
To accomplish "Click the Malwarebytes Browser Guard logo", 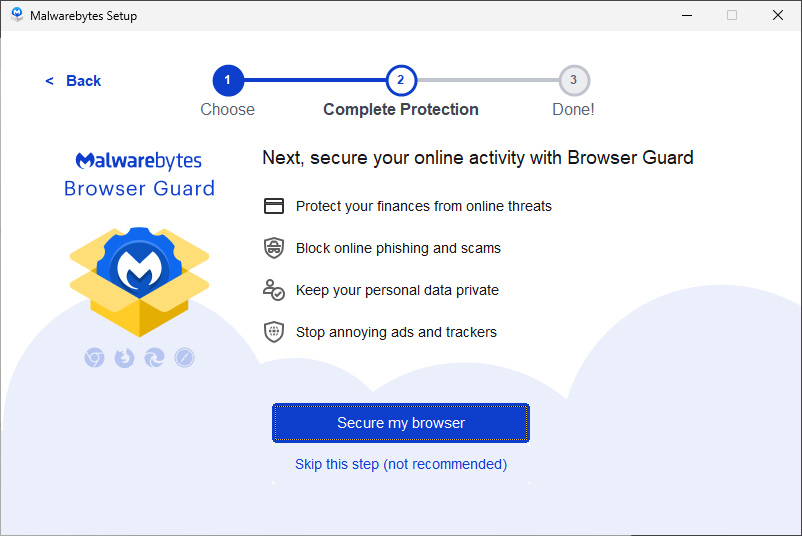I will (x=139, y=174).
